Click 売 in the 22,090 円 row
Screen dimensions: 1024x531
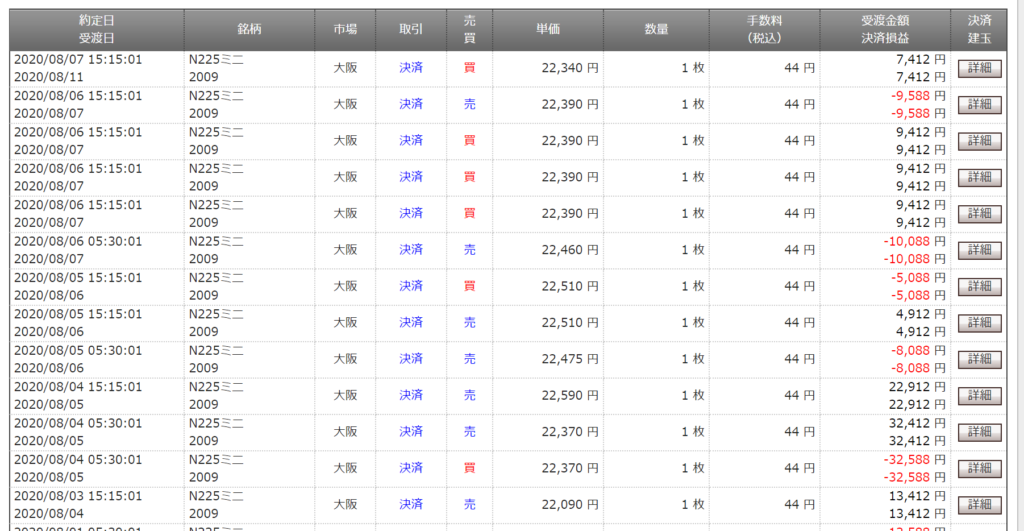click(x=470, y=504)
